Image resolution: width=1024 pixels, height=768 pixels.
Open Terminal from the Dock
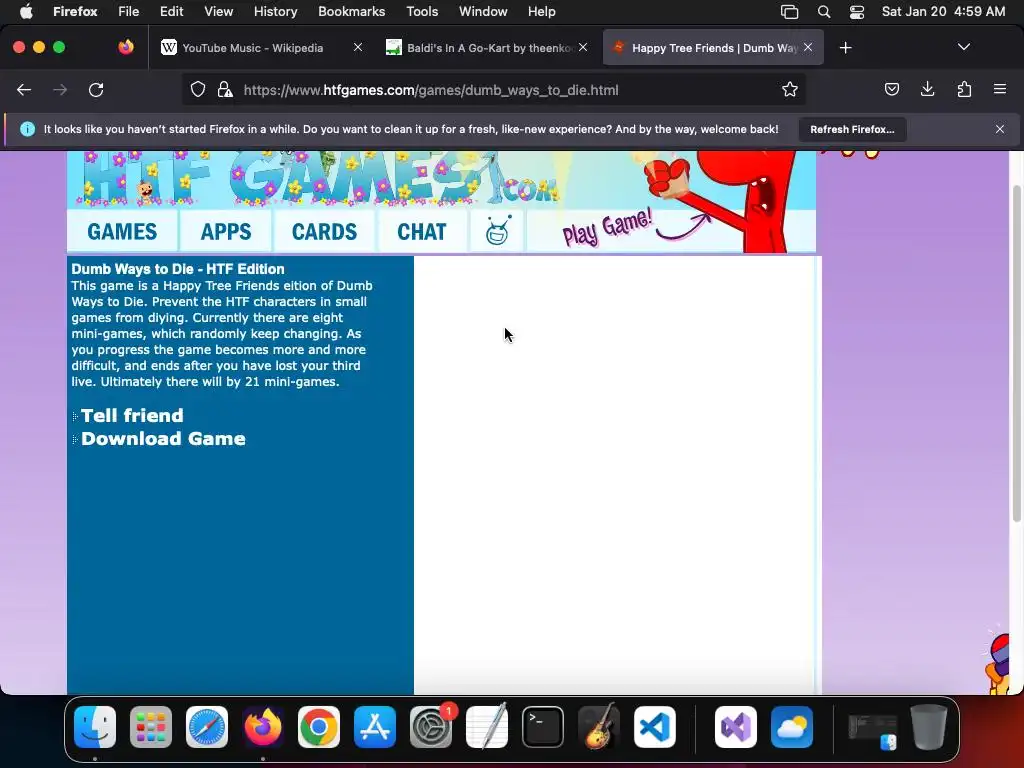[x=543, y=727]
